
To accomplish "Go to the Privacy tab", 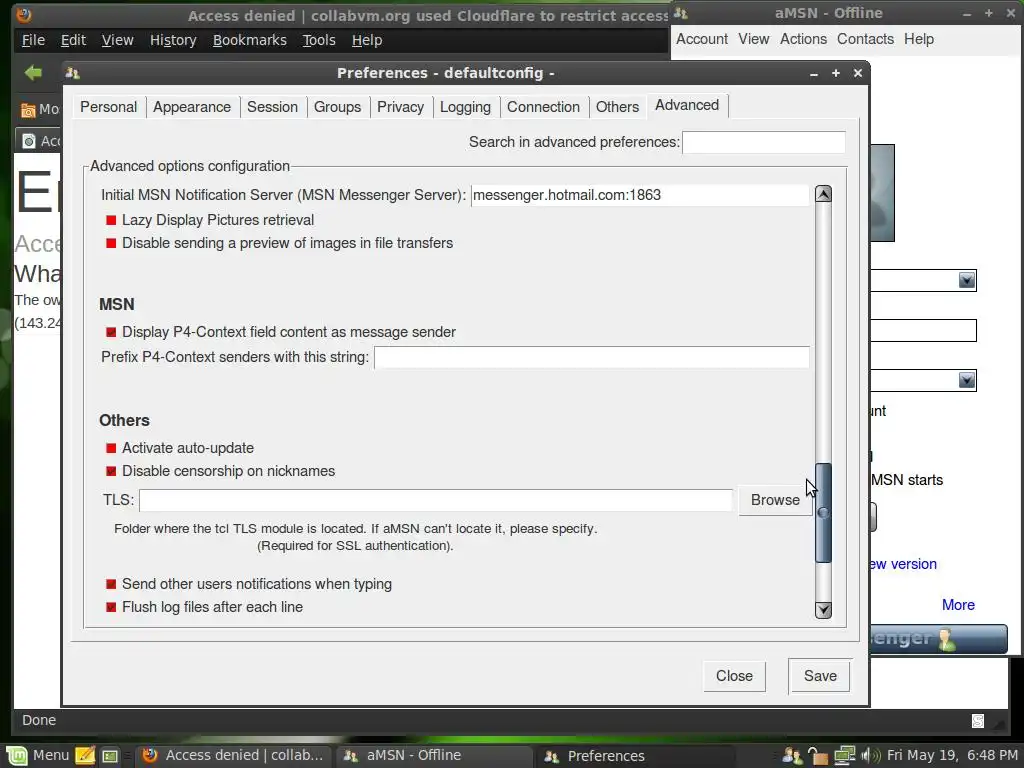I will tap(400, 107).
